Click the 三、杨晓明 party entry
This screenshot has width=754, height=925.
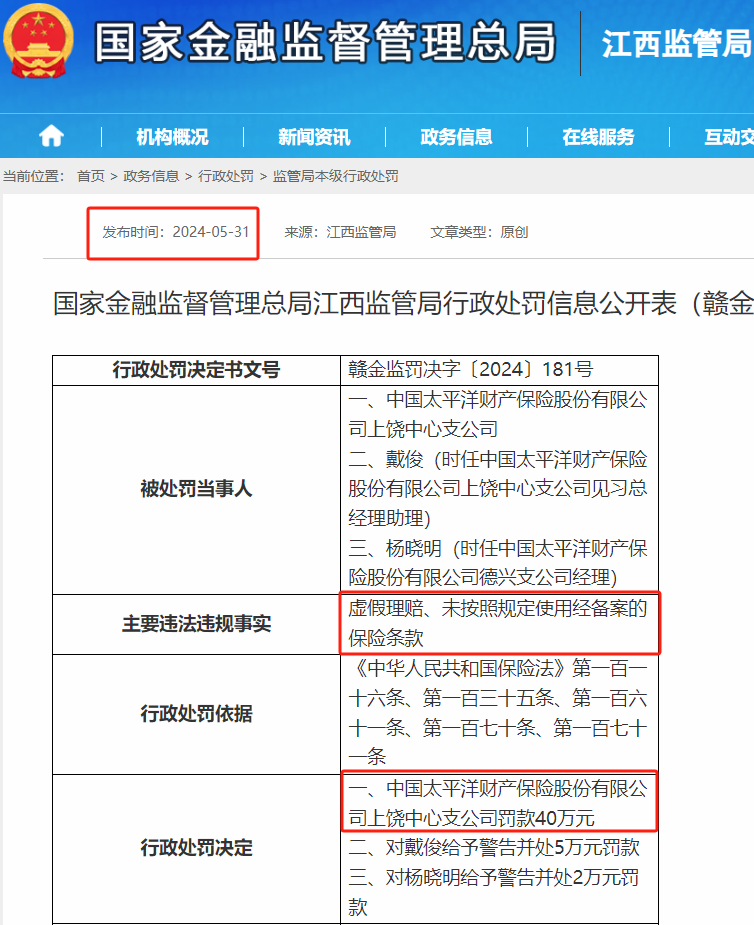pos(498,563)
